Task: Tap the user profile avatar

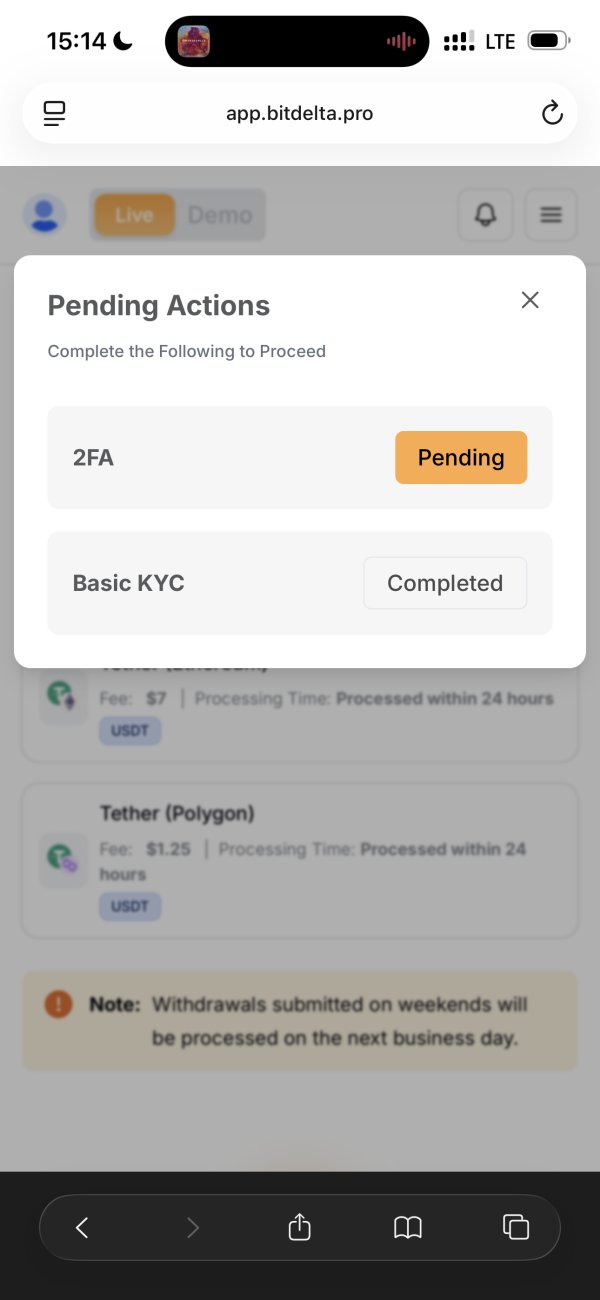Action: pos(45,215)
